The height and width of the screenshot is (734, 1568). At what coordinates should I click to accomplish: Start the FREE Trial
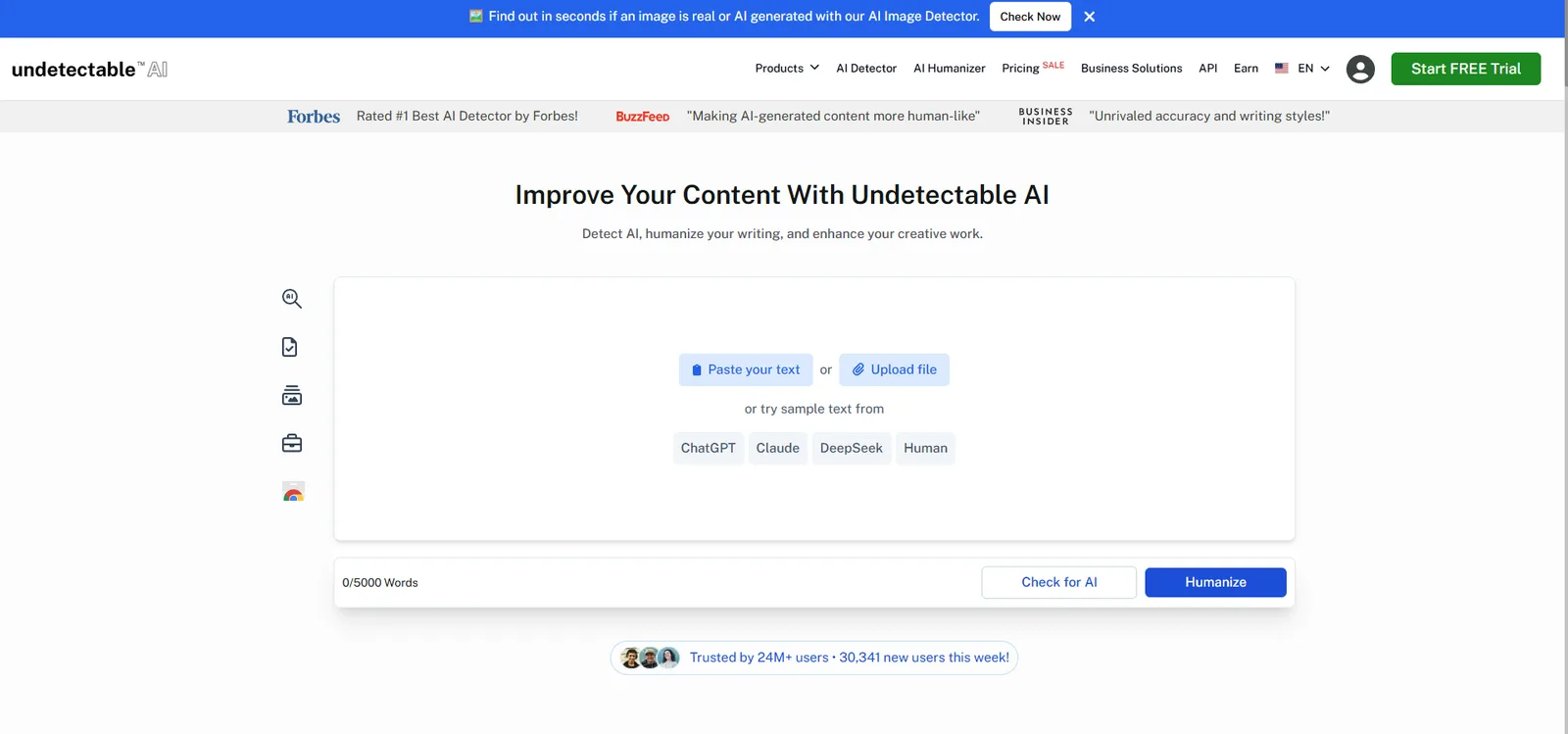1466,69
